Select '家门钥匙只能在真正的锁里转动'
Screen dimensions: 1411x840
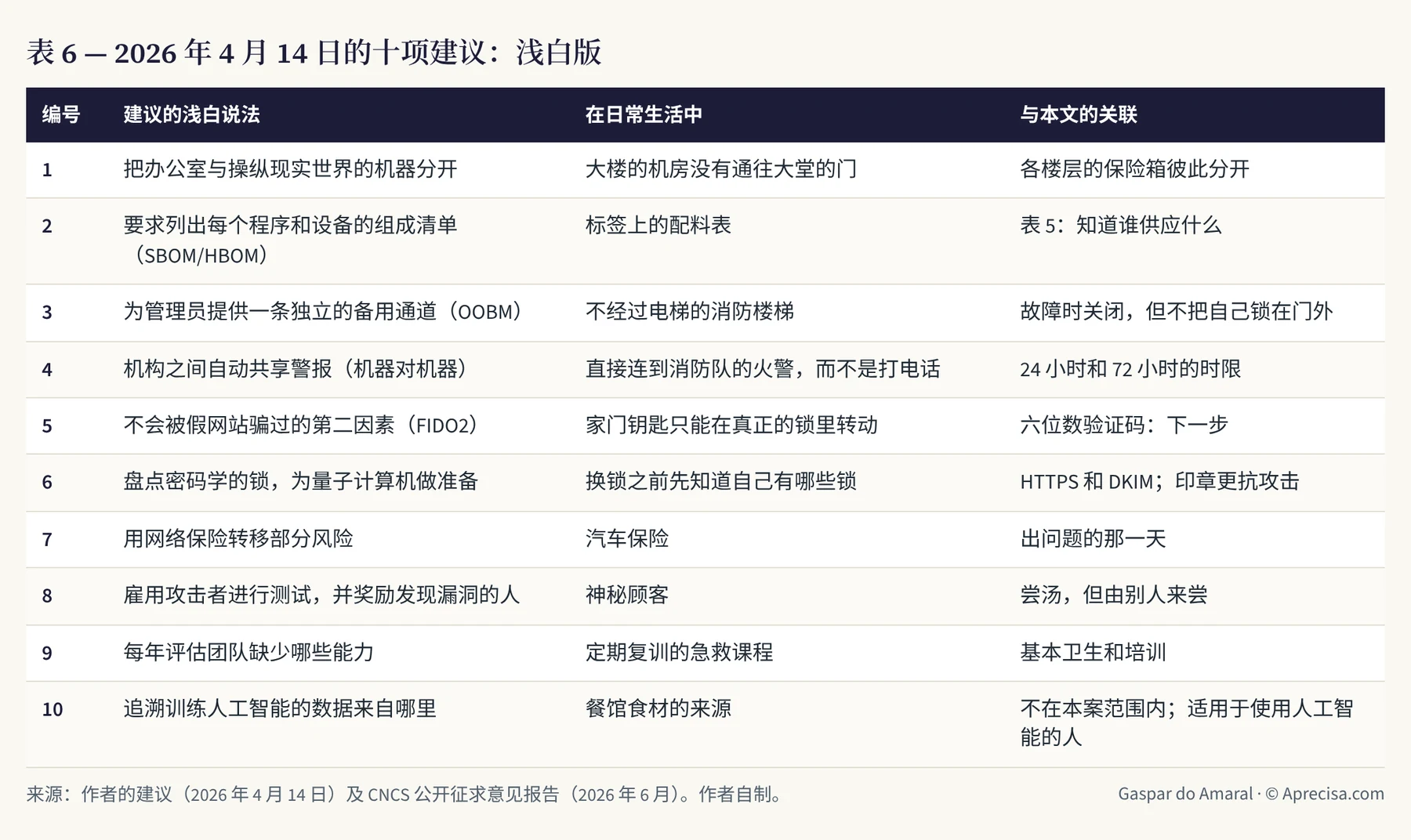pos(731,425)
